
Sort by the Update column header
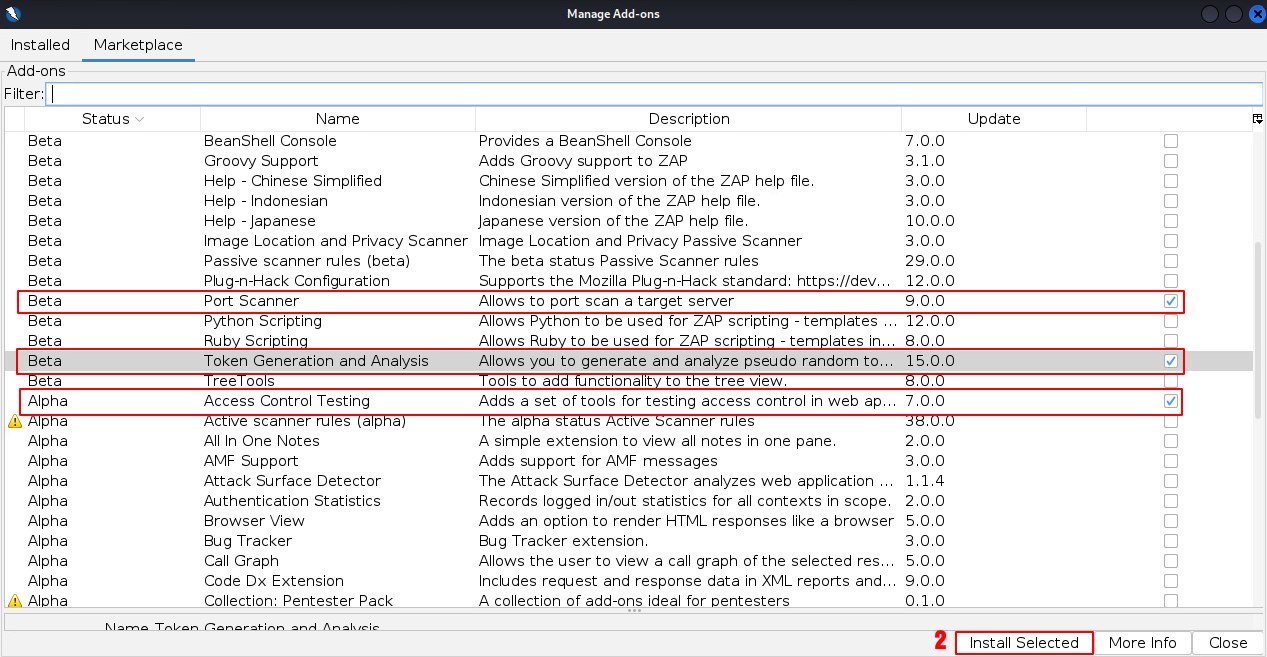point(993,119)
